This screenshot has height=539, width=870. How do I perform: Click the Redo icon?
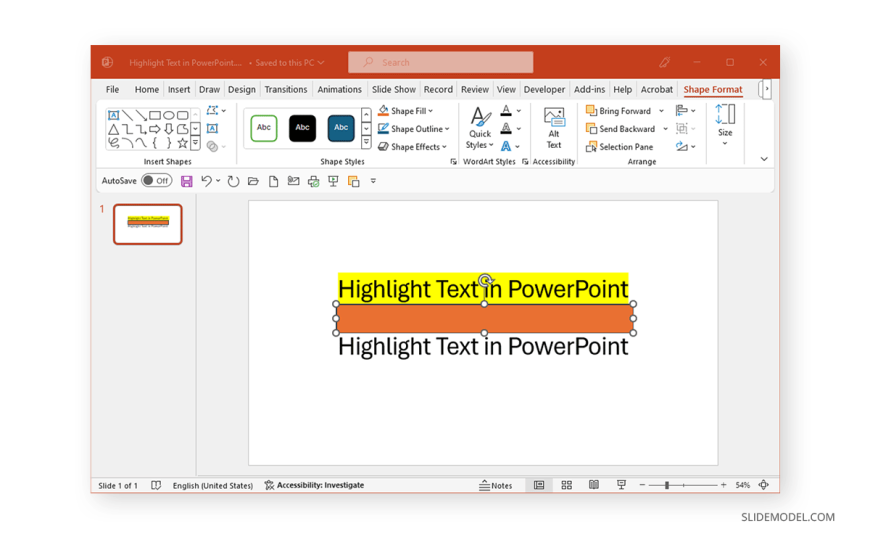[233, 182]
